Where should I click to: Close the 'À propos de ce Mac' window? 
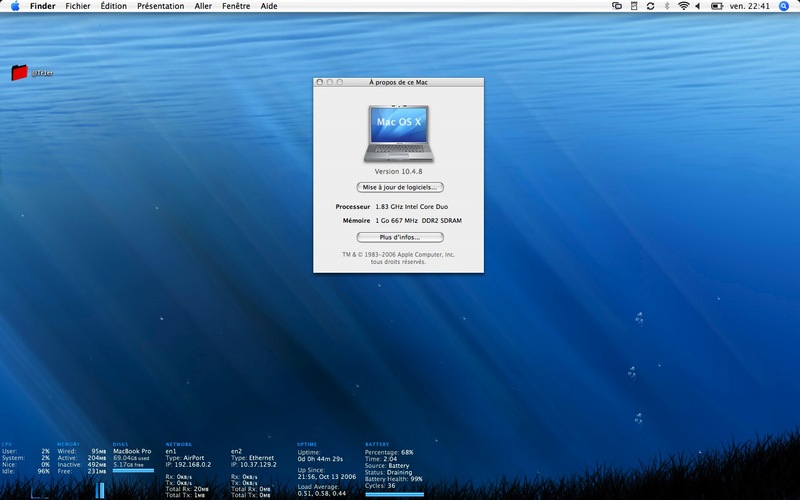(x=320, y=82)
